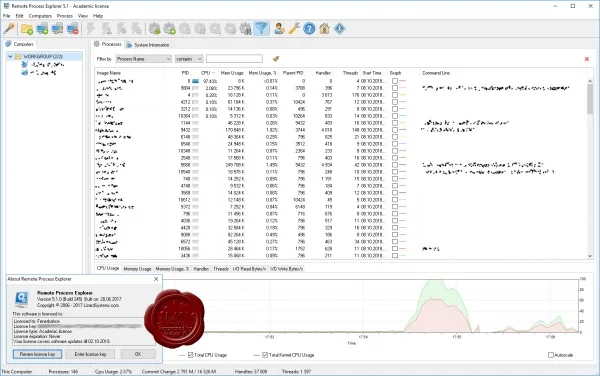Image resolution: width=600 pixels, height=376 pixels.
Task: Click the scroll down arrow of process list
Action: coord(590,256)
